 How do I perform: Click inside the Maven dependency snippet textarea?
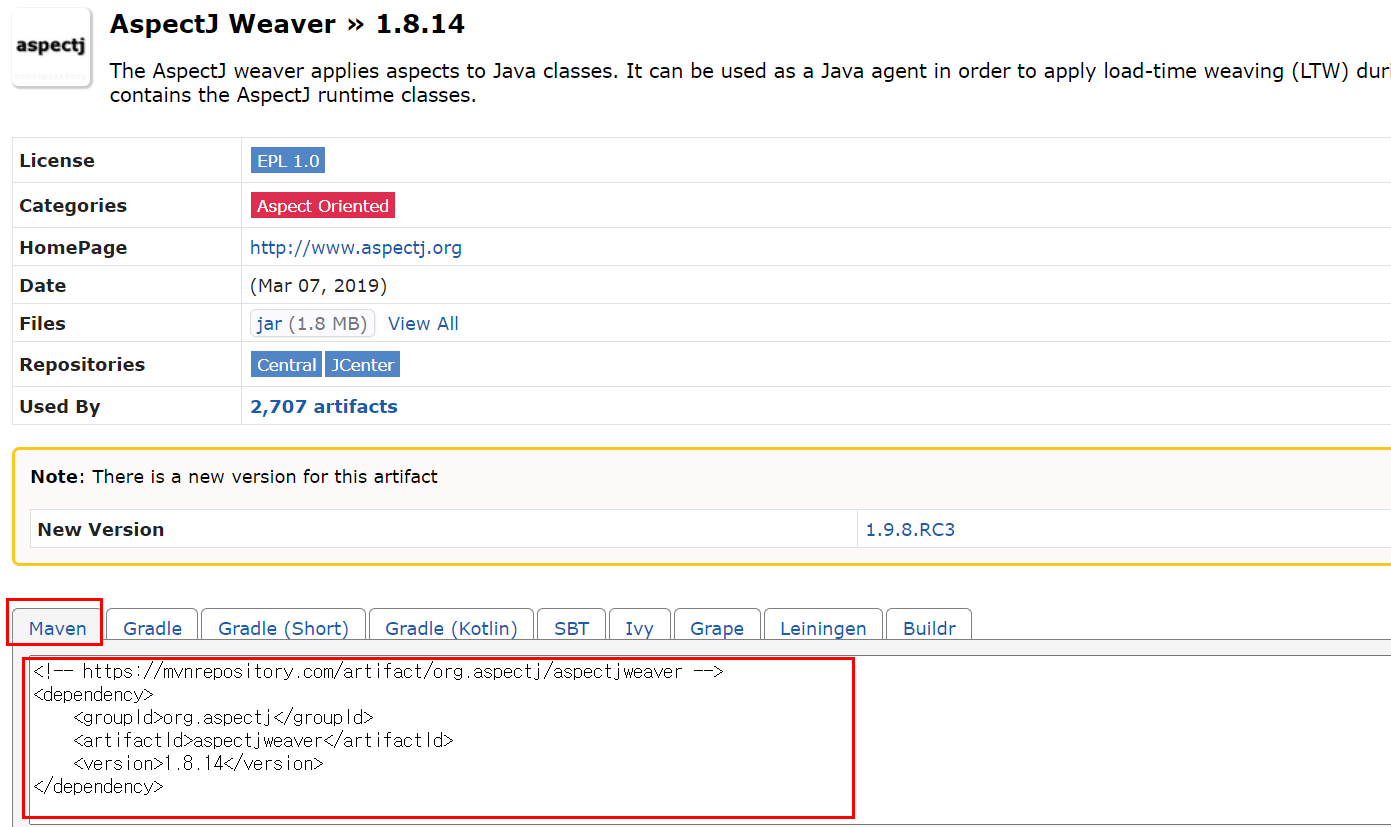(x=710, y=740)
